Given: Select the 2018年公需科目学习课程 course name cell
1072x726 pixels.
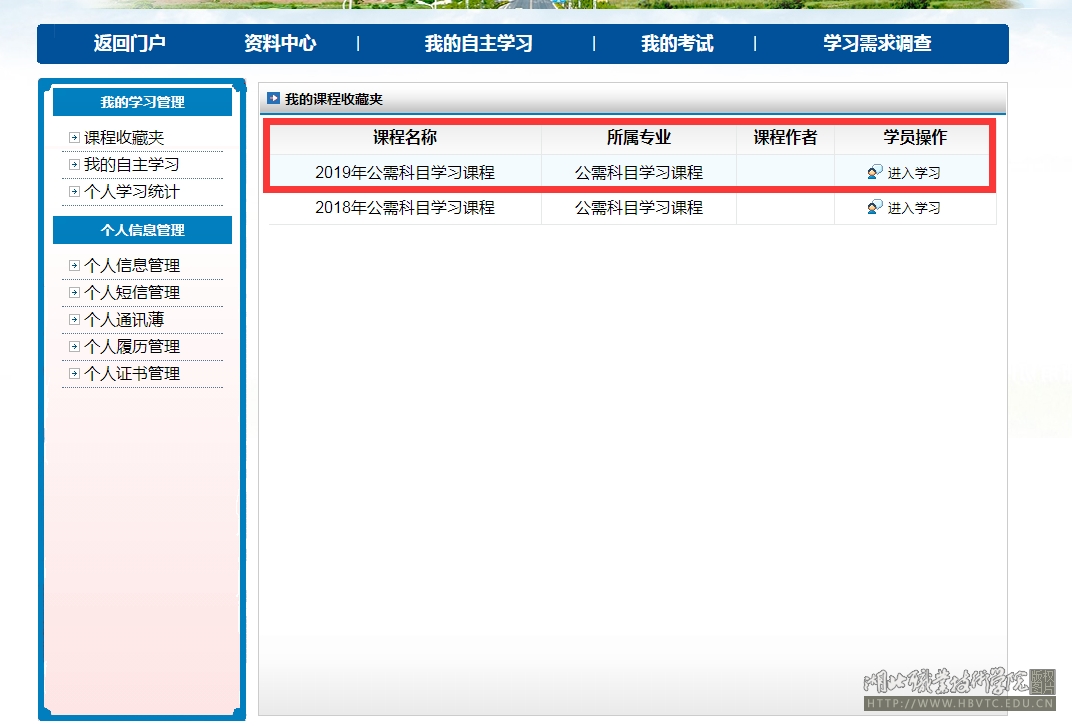Looking at the screenshot, I should pyautogui.click(x=405, y=208).
